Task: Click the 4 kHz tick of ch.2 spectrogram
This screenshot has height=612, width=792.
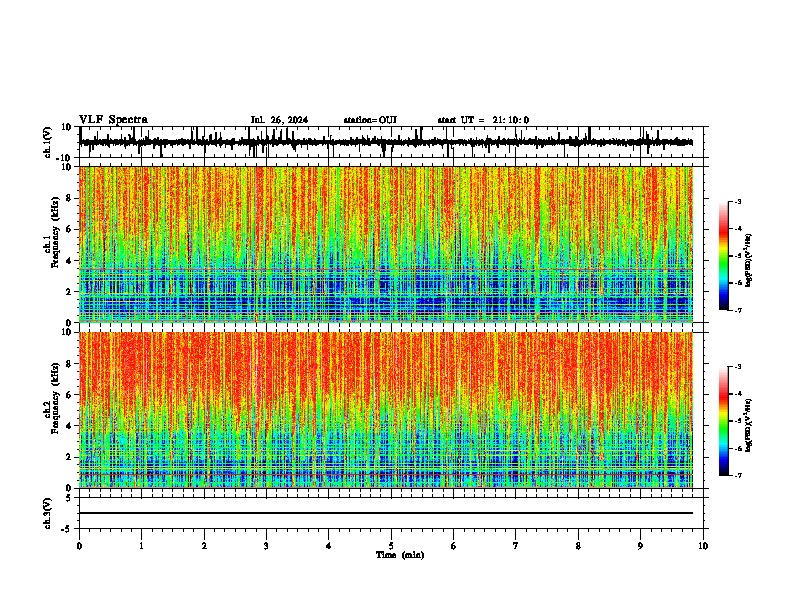Action: click(x=70, y=426)
